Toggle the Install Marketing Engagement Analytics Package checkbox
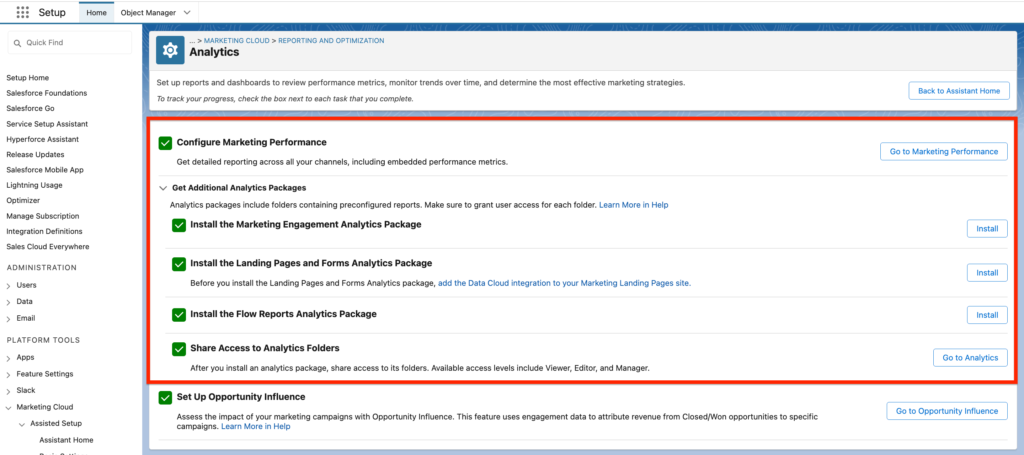1024x455 pixels. click(179, 225)
